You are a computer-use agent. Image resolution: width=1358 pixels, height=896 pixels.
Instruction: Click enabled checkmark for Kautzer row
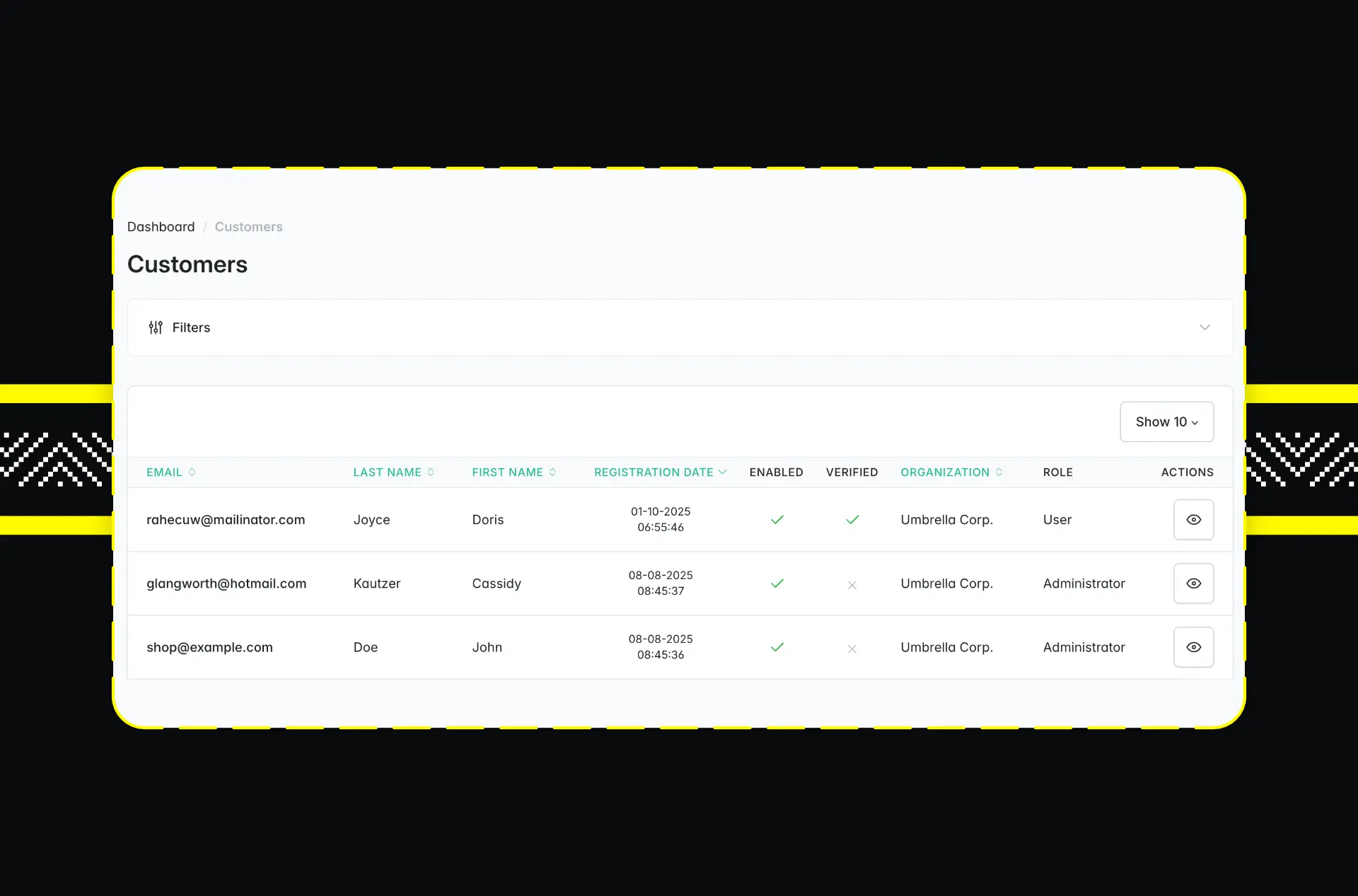click(777, 583)
